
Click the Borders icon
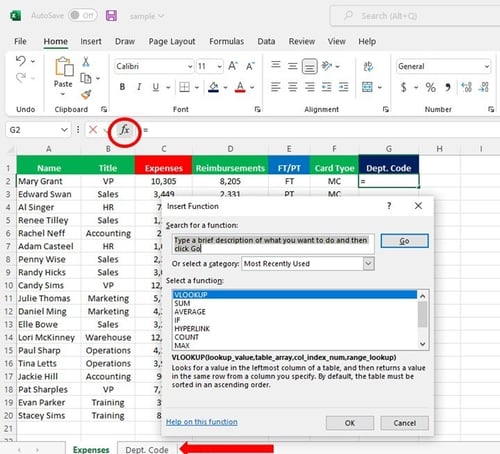tap(184, 87)
